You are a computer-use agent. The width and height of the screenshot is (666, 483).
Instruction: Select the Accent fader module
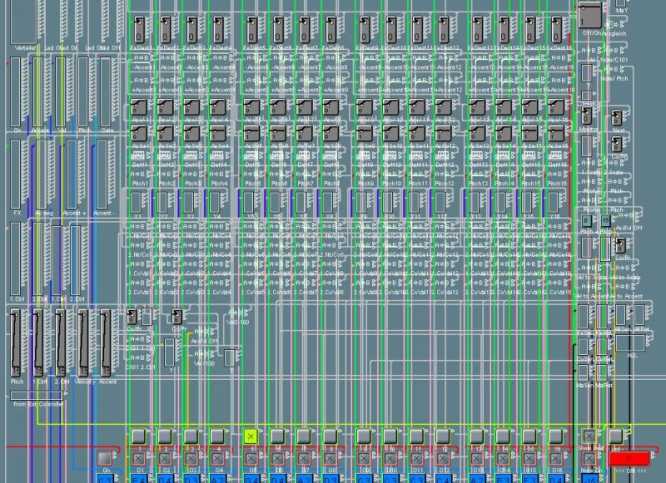coord(105,343)
